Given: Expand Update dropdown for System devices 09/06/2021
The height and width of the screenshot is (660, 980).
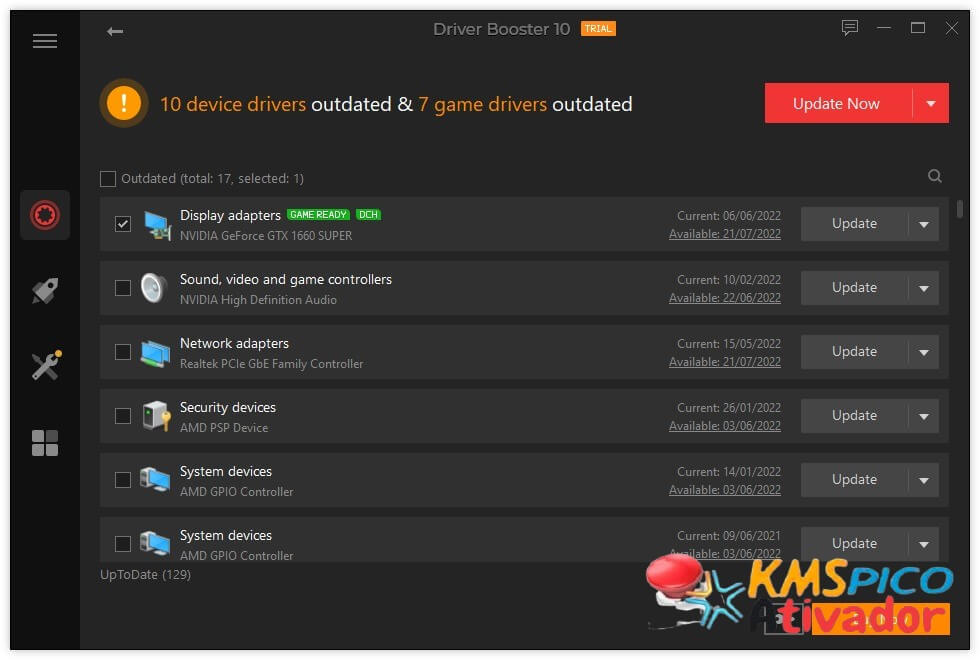Looking at the screenshot, I should [x=924, y=544].
